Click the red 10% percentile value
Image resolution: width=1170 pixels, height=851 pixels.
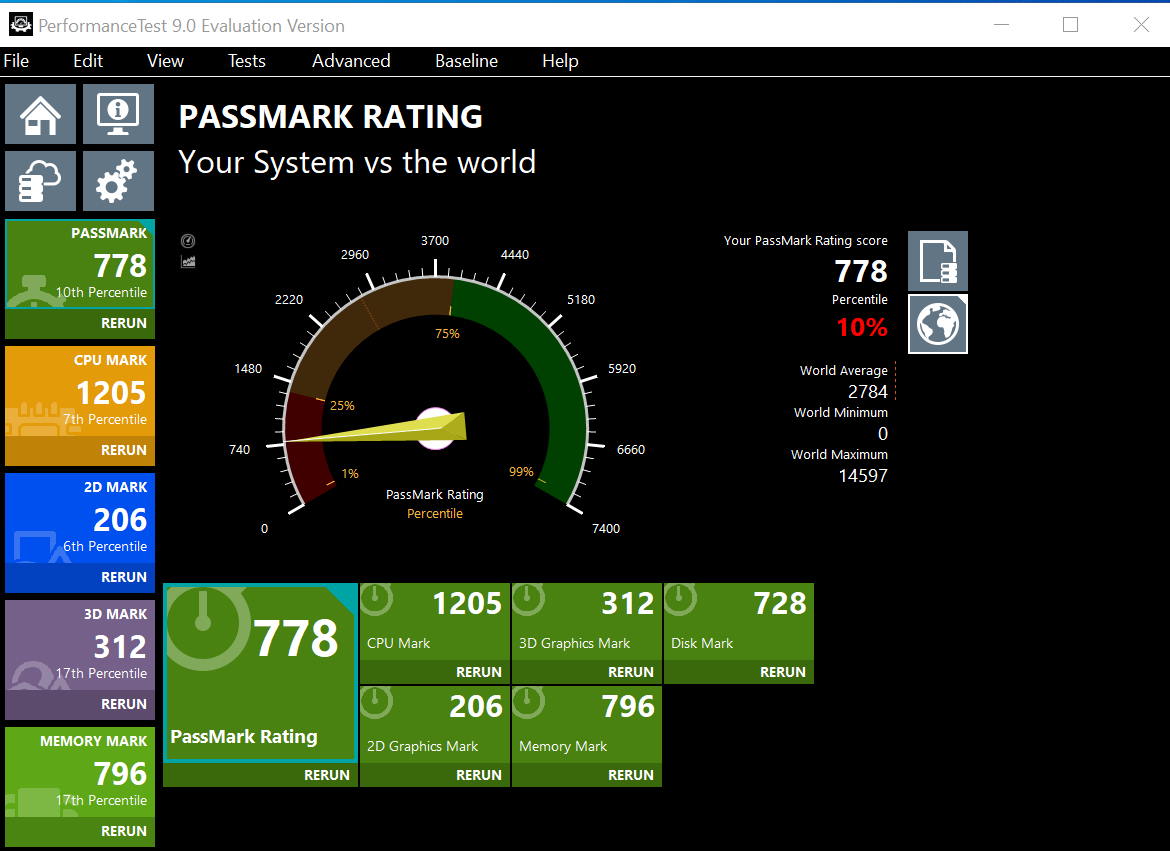[x=861, y=327]
